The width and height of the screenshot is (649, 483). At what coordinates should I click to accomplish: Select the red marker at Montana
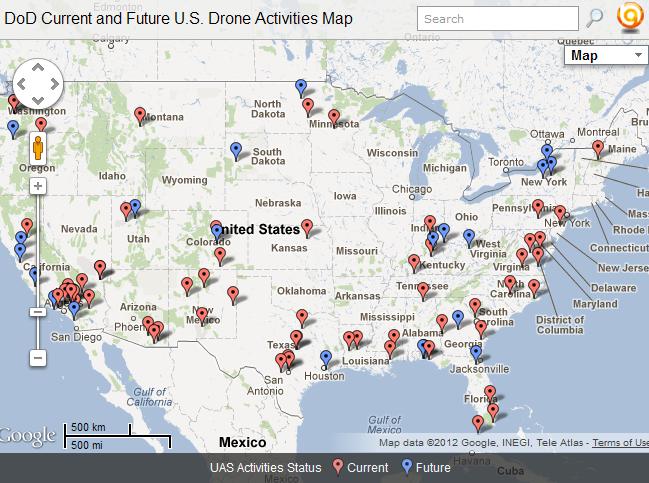click(x=140, y=115)
